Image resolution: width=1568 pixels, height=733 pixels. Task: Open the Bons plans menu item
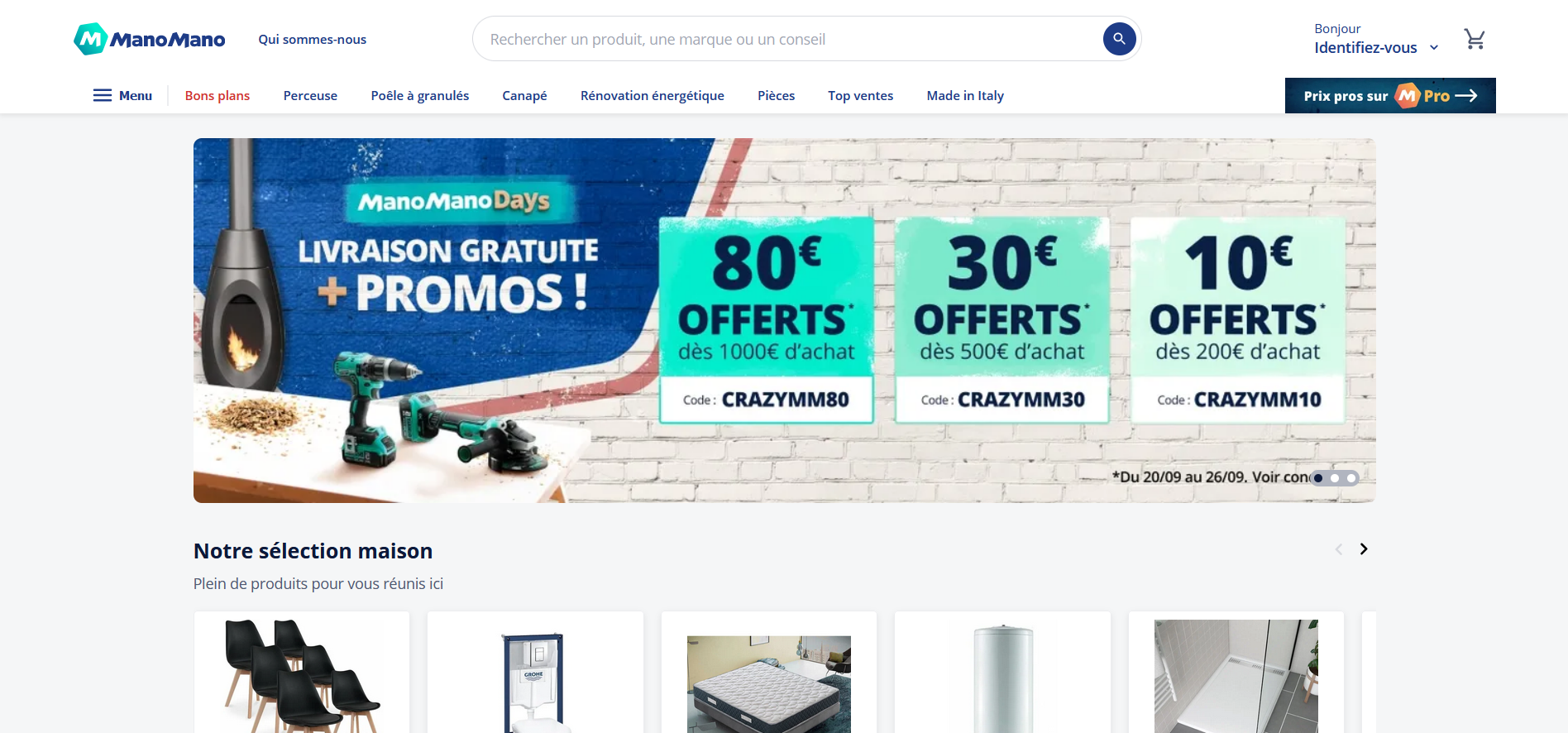[x=218, y=95]
